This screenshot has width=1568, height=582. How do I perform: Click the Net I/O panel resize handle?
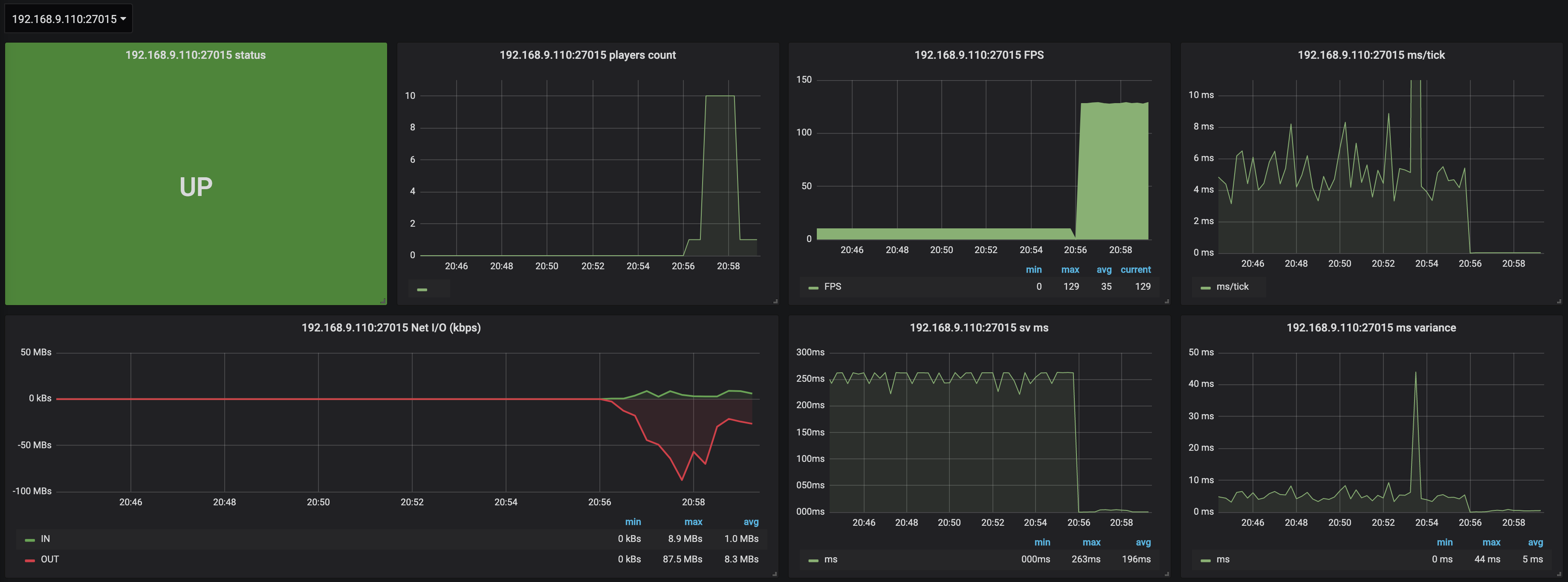point(774,573)
